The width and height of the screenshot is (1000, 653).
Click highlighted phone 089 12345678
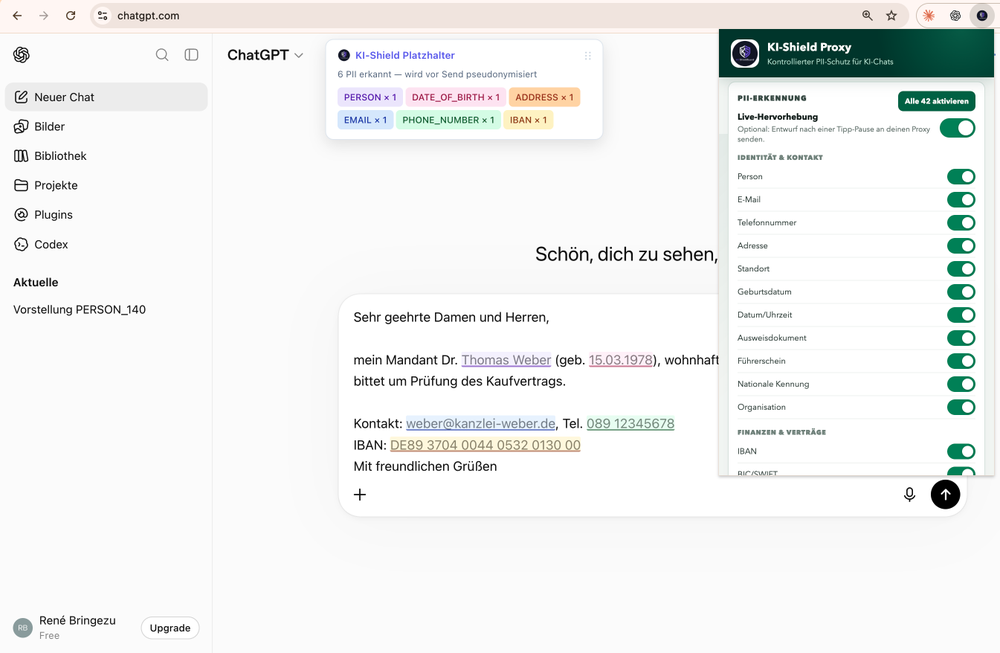pyautogui.click(x=630, y=423)
